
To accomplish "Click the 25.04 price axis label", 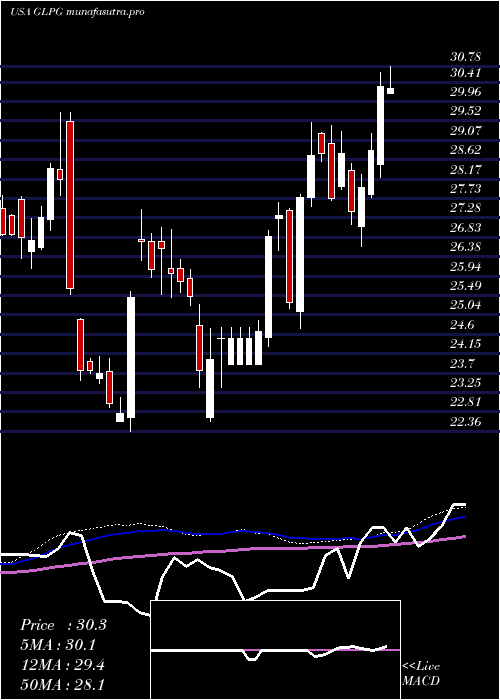I will tap(466, 305).
